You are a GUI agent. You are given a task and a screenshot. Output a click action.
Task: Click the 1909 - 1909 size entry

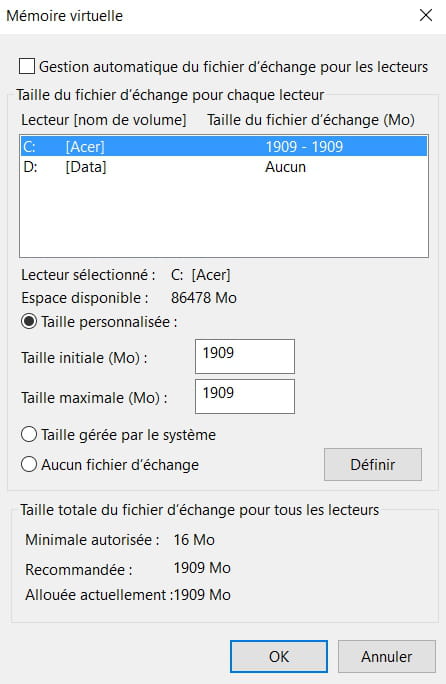coord(304,147)
